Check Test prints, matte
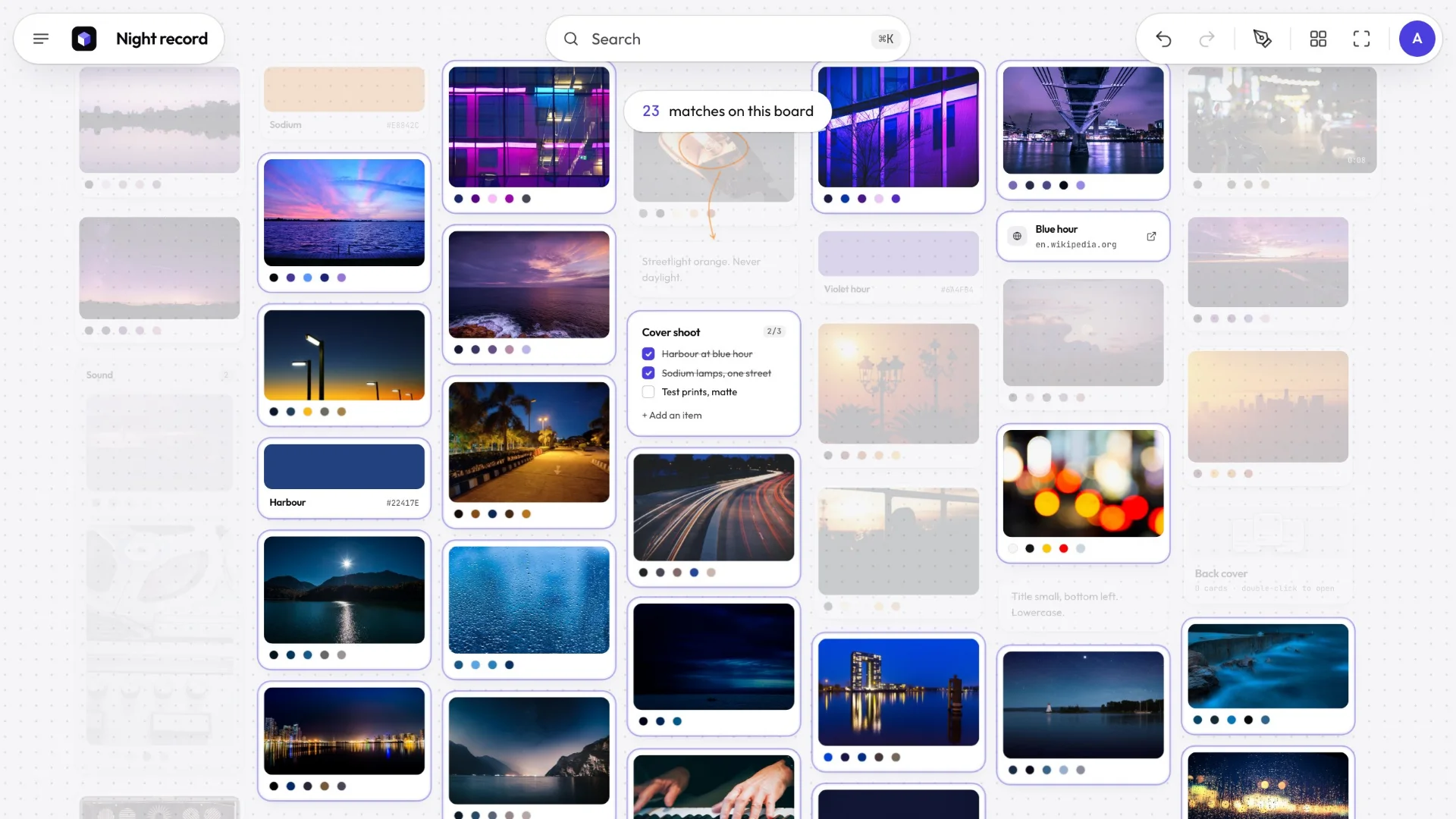The height and width of the screenshot is (819, 1456). [648, 392]
